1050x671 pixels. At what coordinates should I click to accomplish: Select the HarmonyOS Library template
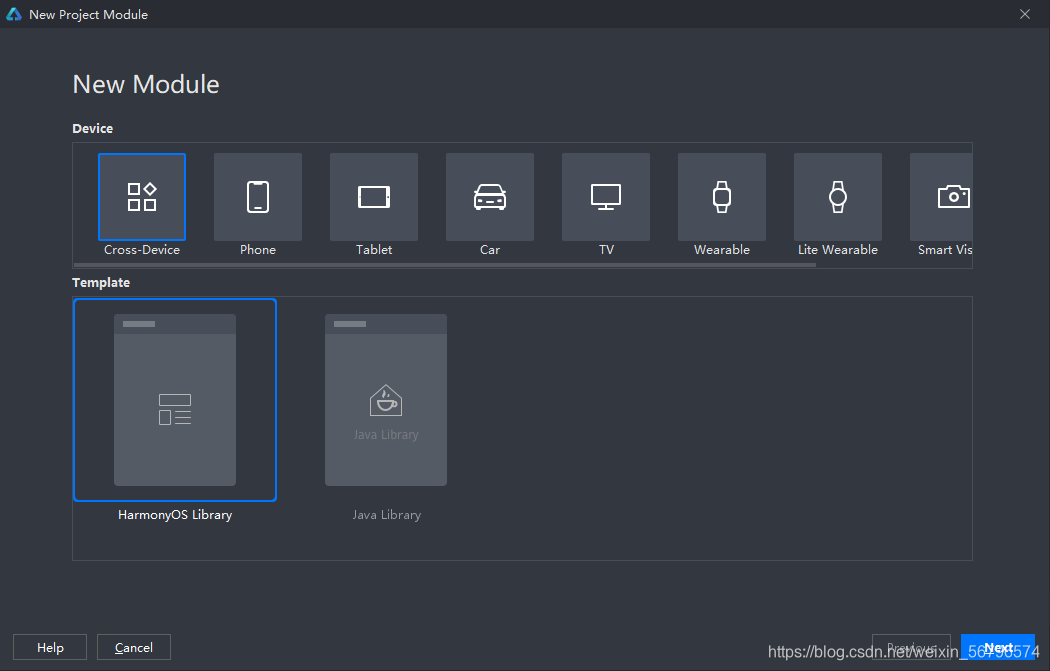pos(175,400)
